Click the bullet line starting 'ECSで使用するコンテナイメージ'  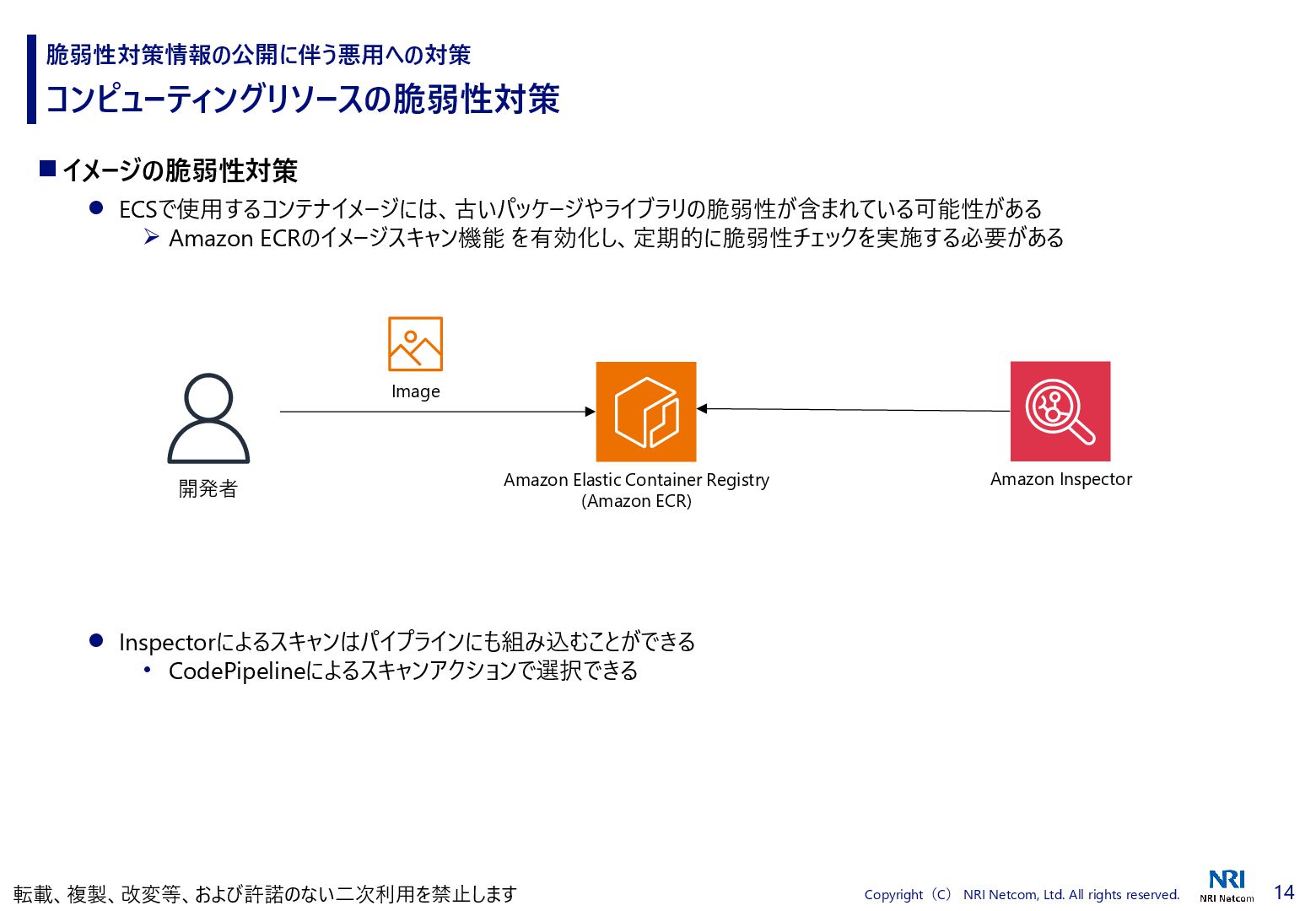pos(580,209)
